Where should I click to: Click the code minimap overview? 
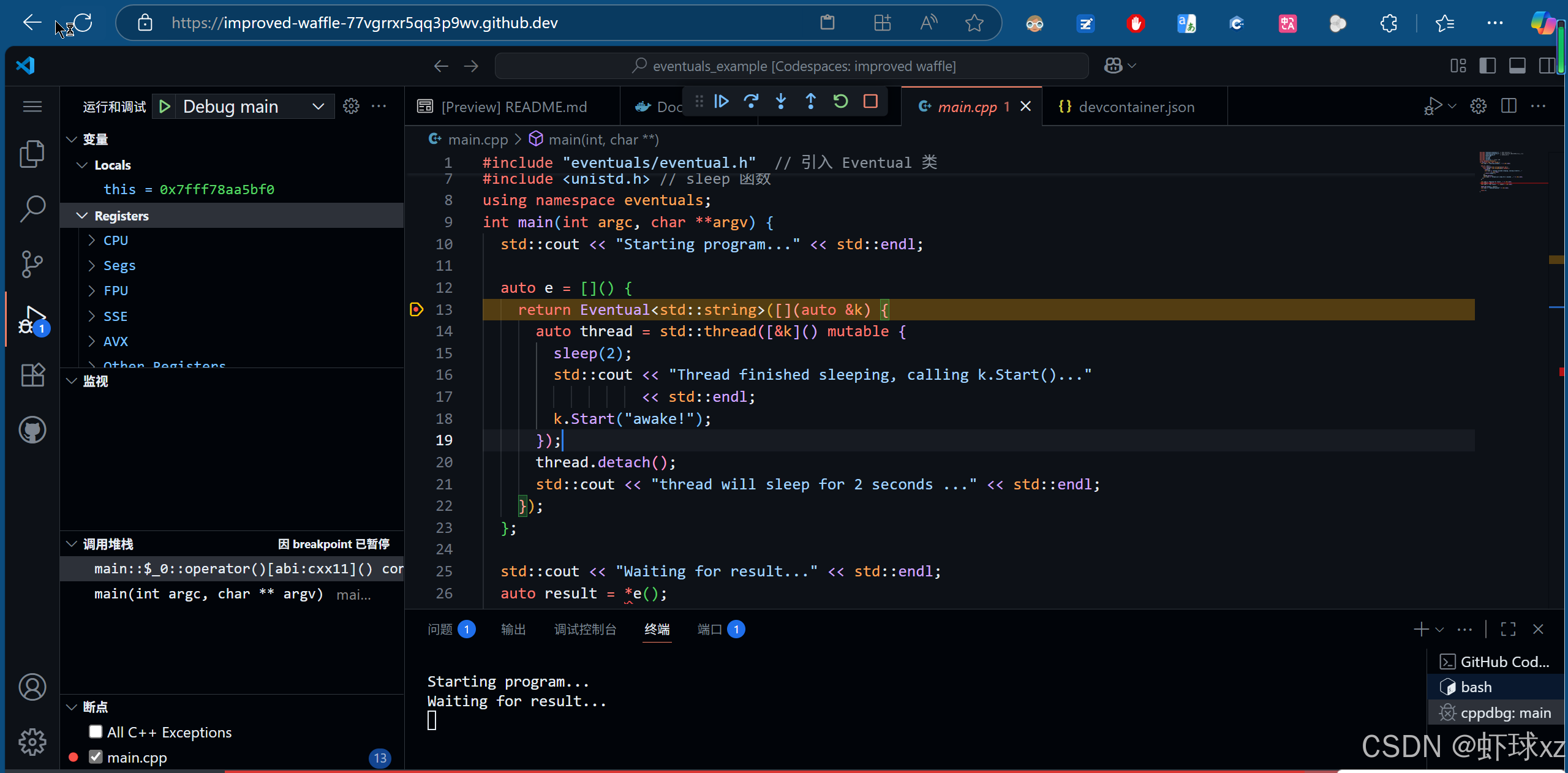1513,172
